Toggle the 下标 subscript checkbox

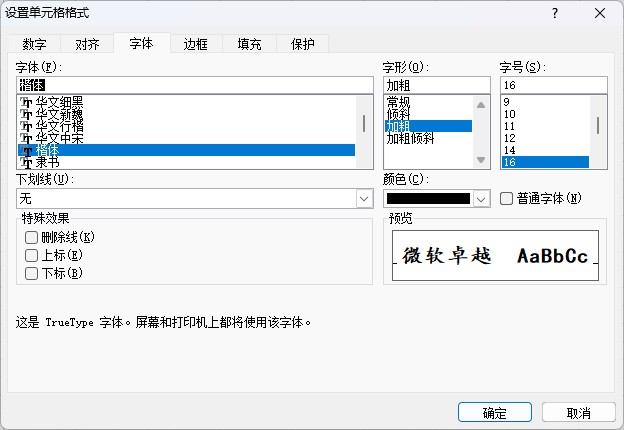click(x=31, y=273)
